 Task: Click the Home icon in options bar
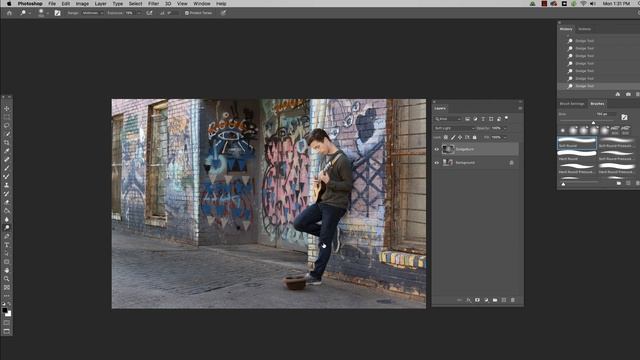pyautogui.click(x=9, y=13)
